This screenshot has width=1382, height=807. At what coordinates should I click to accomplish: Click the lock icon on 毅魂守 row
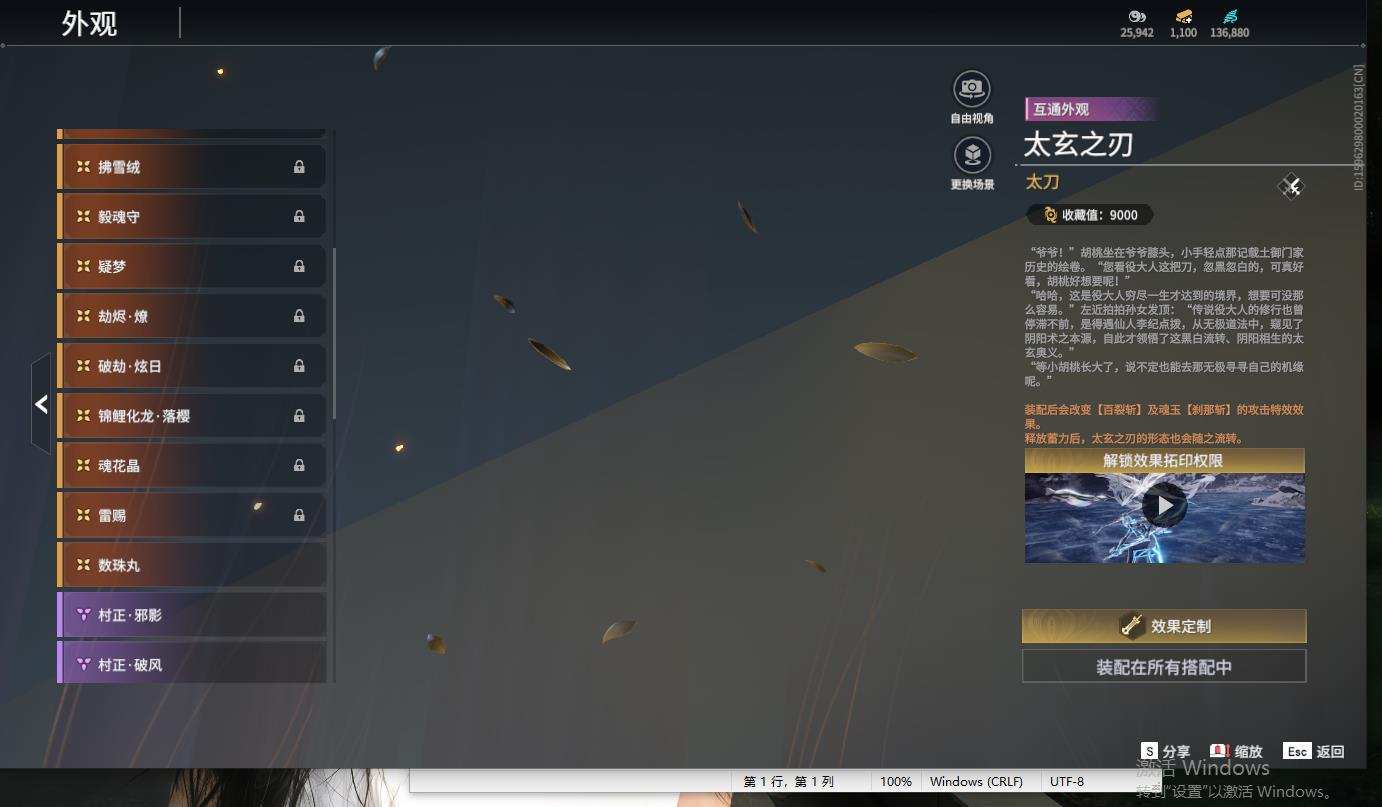[x=299, y=216]
